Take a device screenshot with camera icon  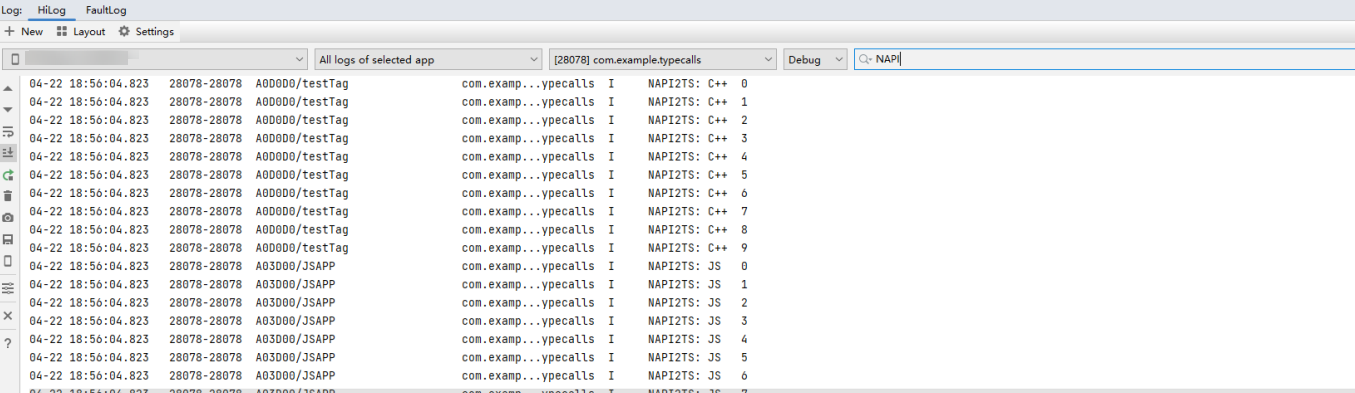pos(8,218)
